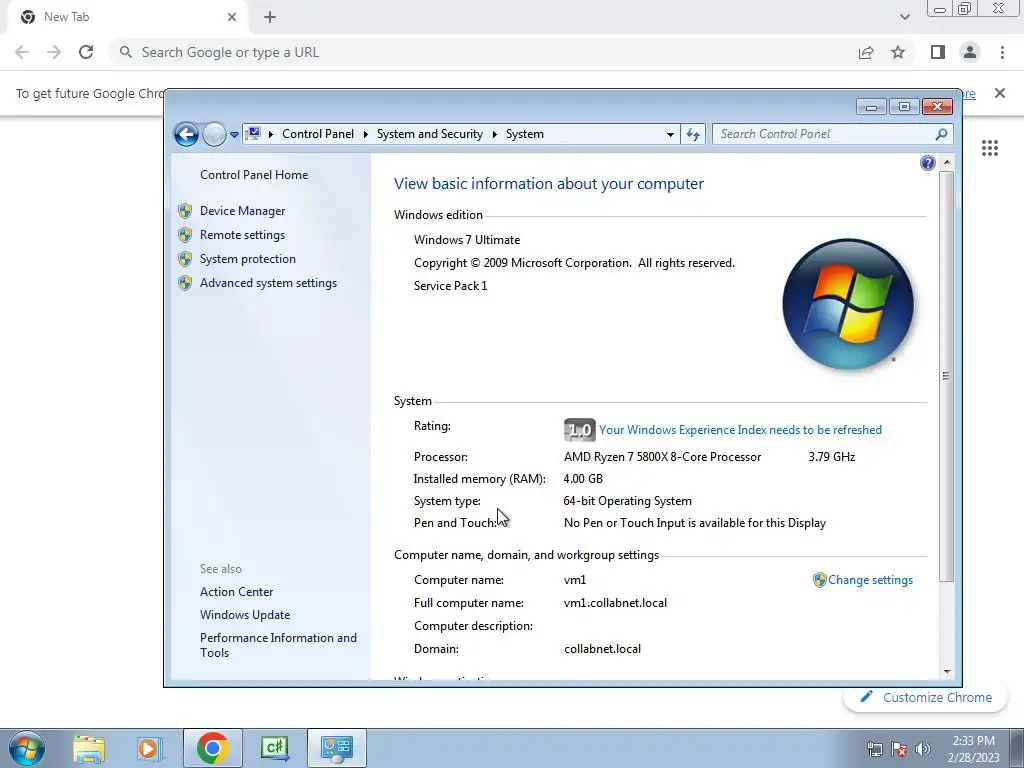Open Control Panel help question mark
Screen dimensions: 1024x768
pos(927,163)
